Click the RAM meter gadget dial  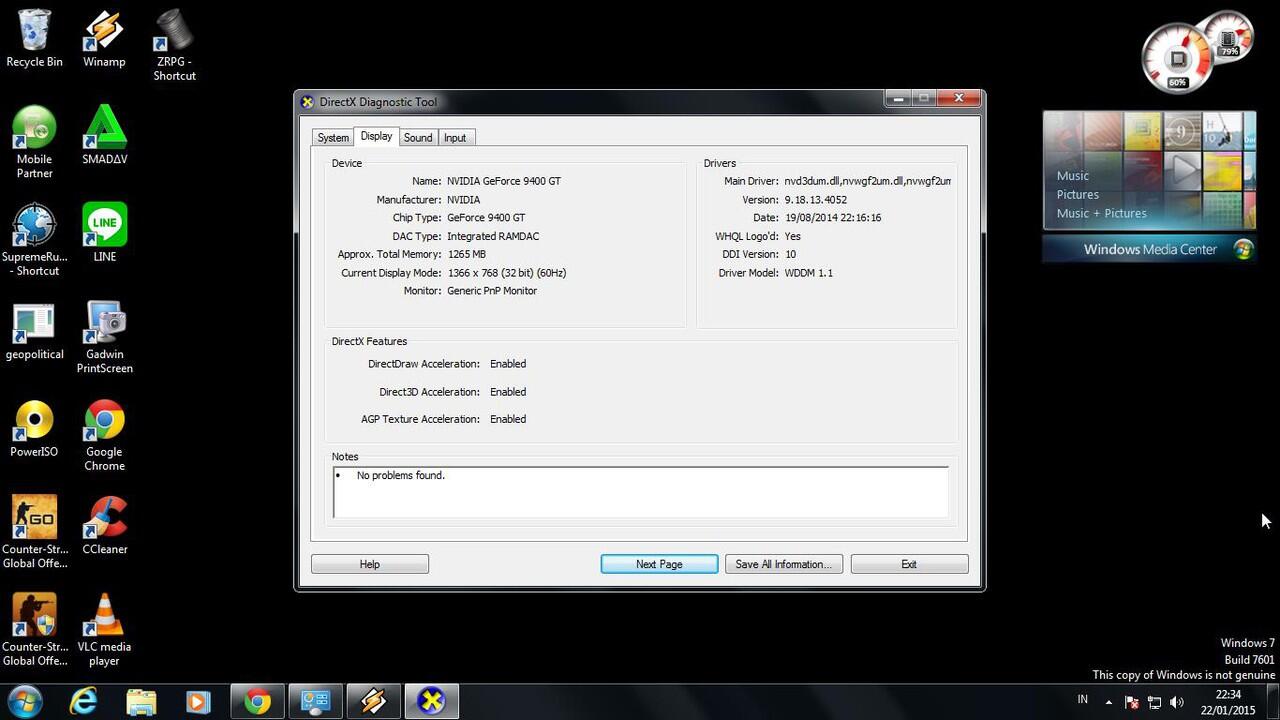1228,37
